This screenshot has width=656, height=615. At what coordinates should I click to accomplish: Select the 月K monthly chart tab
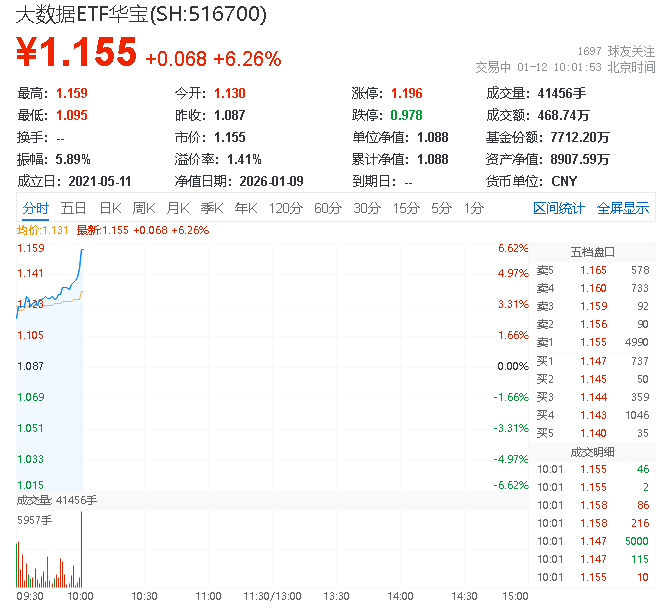click(178, 208)
